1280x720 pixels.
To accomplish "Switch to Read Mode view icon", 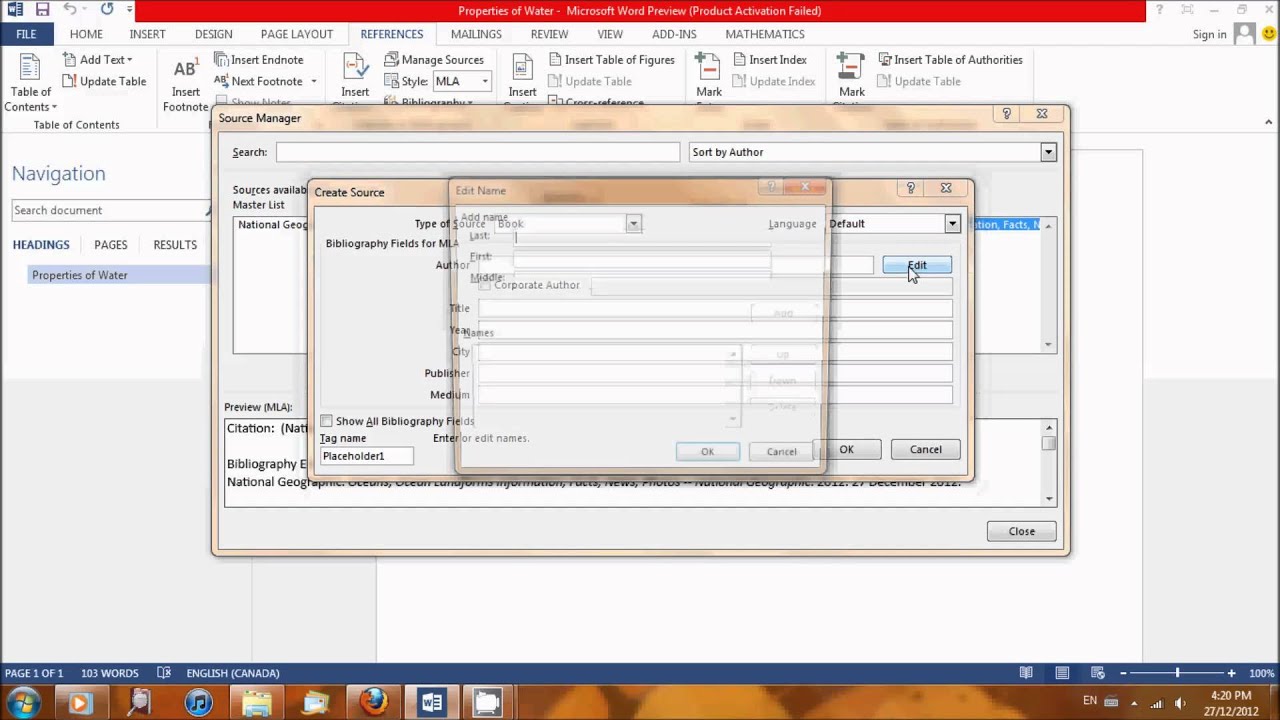I will pos(1026,673).
